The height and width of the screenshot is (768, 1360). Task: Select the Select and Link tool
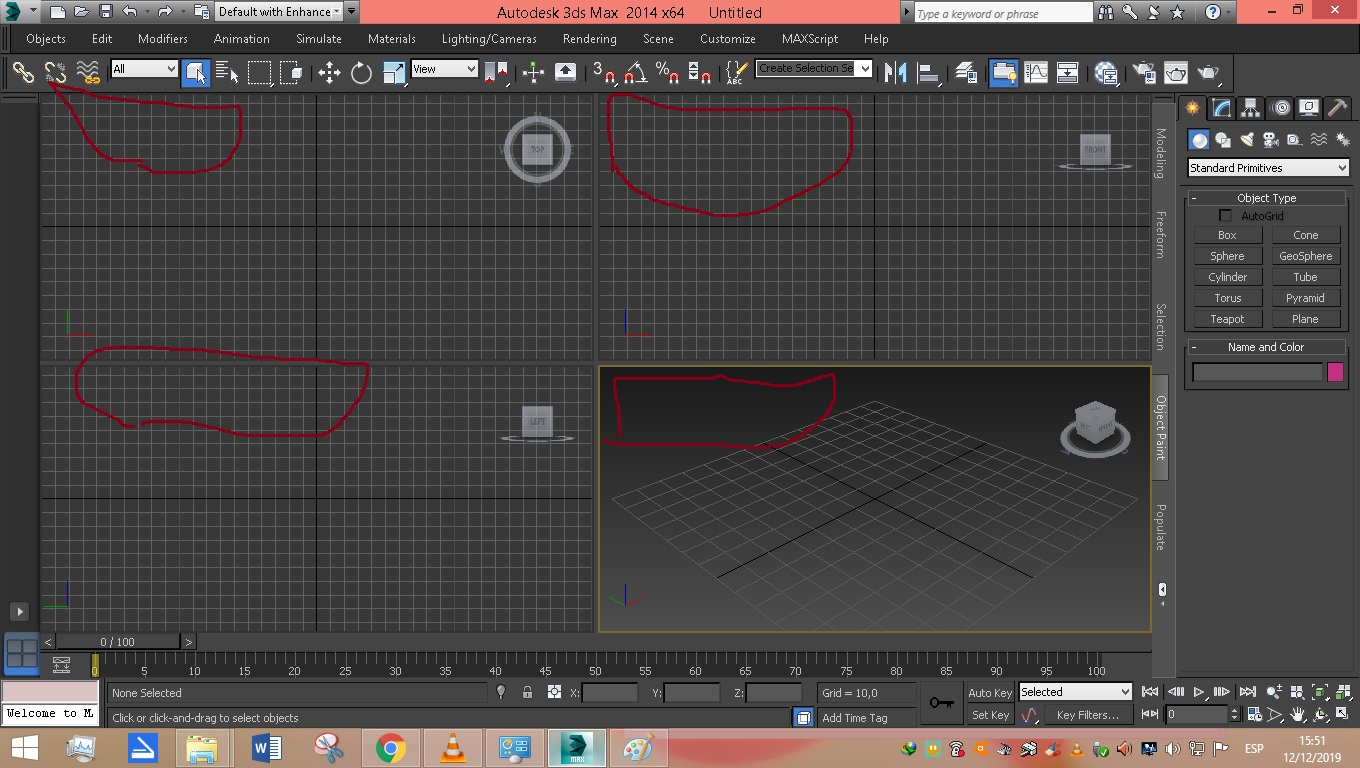[23, 72]
